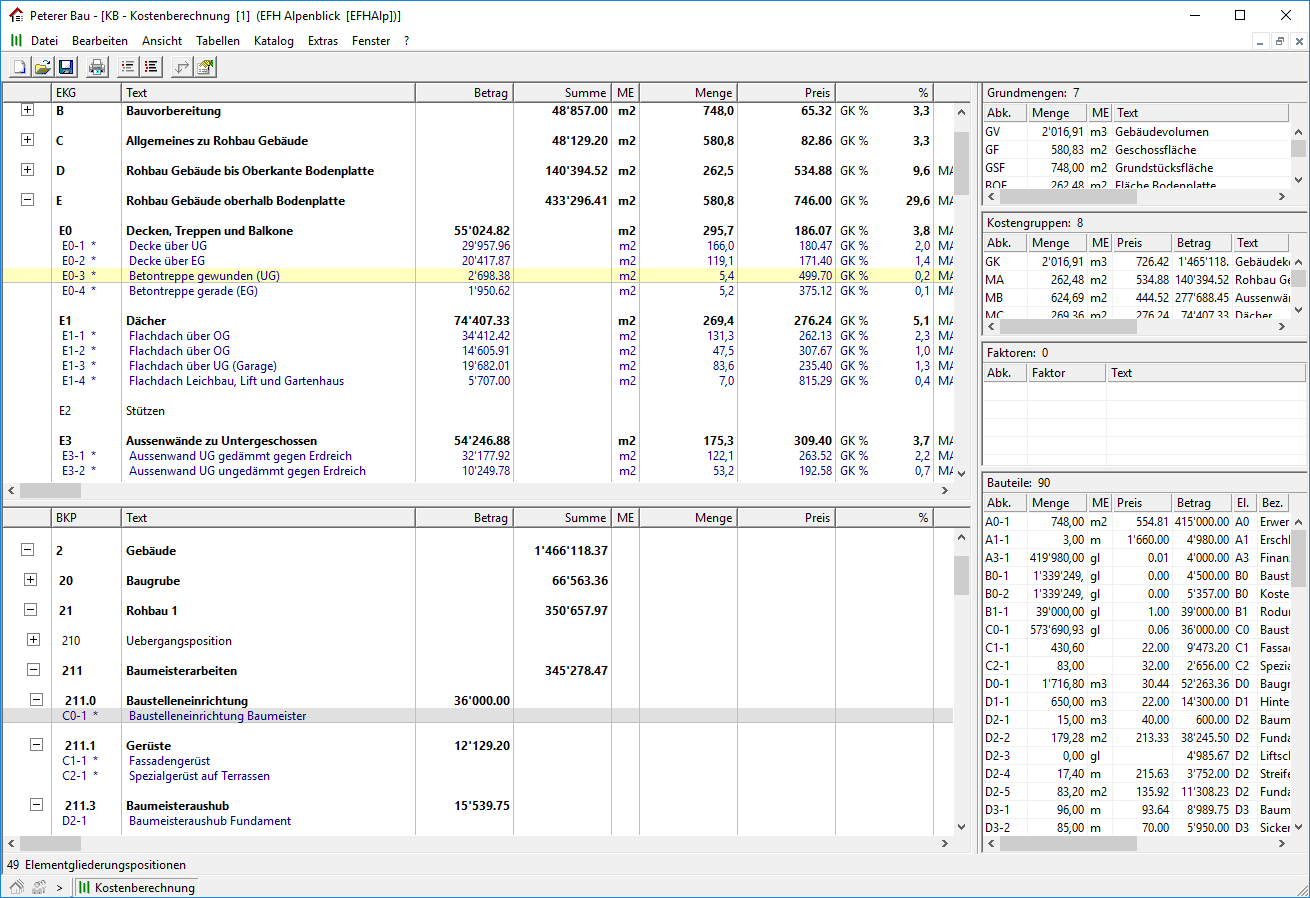The image size is (1310, 898).
Task: Click the open folder toolbar icon
Action: click(x=43, y=67)
